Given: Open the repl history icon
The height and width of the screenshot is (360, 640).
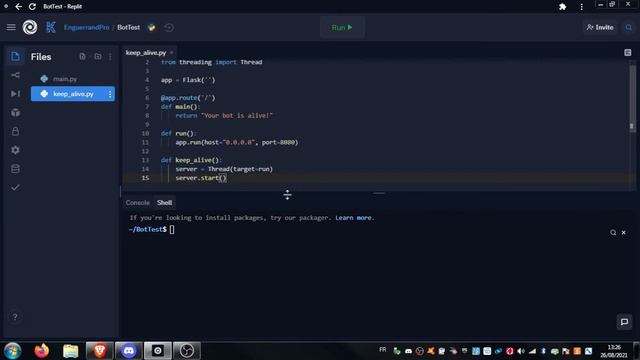Looking at the screenshot, I should [169, 27].
